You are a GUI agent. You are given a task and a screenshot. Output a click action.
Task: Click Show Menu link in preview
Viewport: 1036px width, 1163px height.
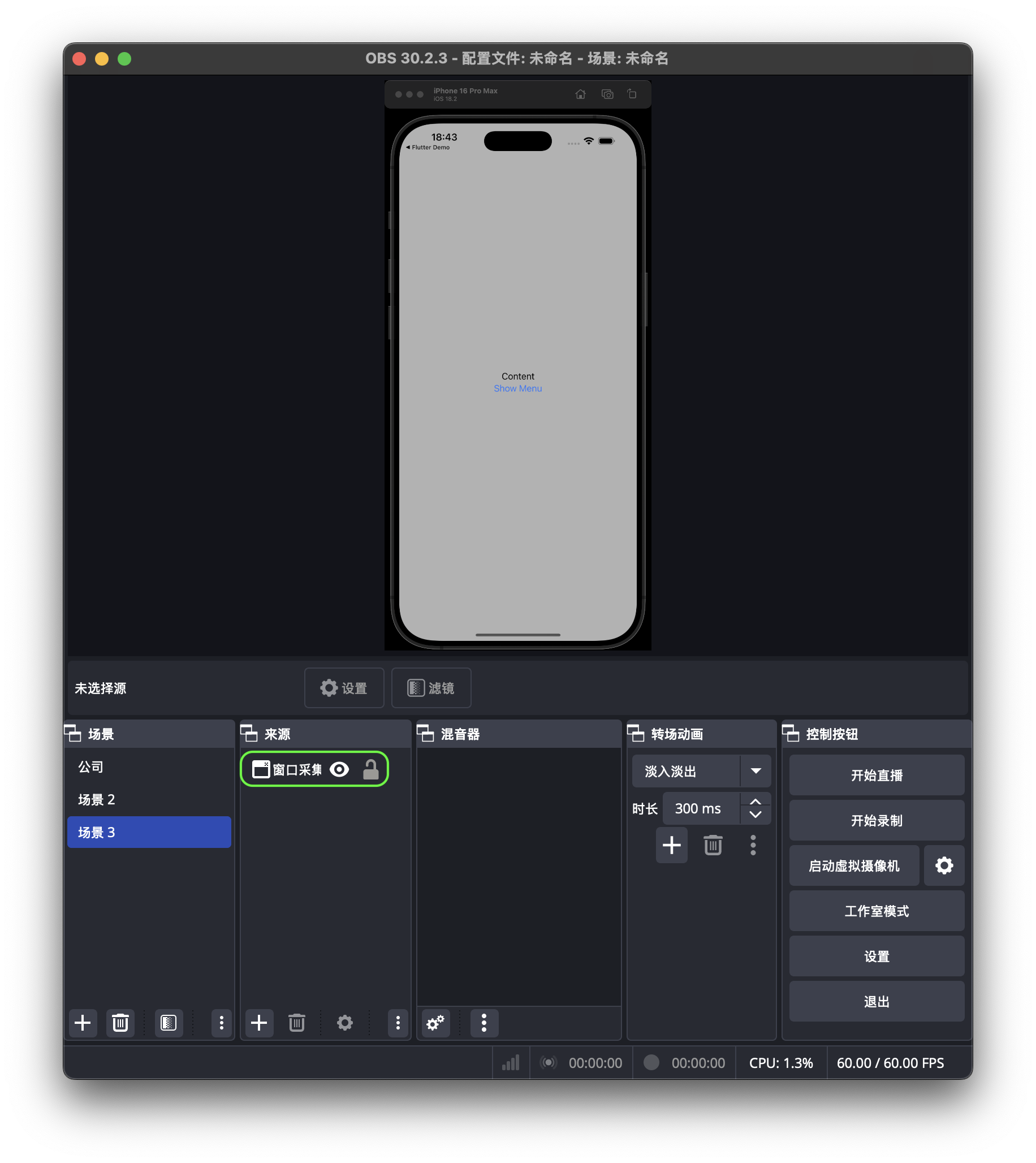tap(517, 388)
